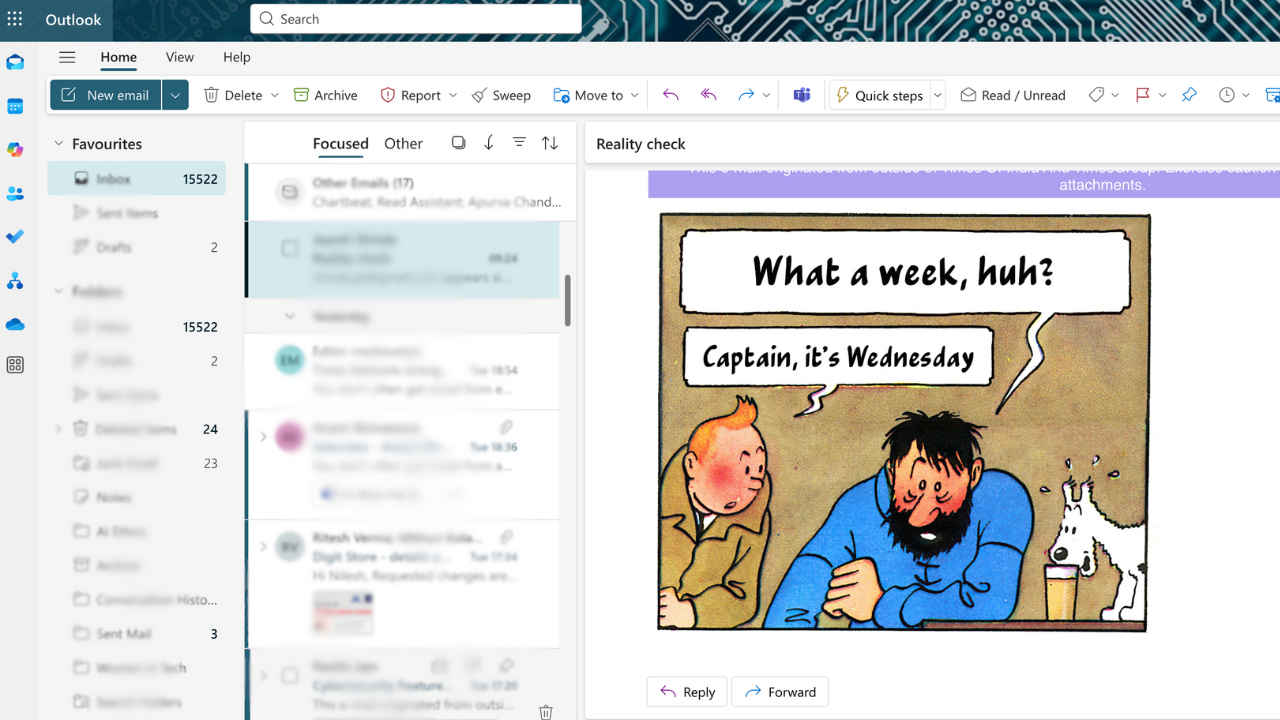
Task: Click the Archive button
Action: pyautogui.click(x=325, y=95)
